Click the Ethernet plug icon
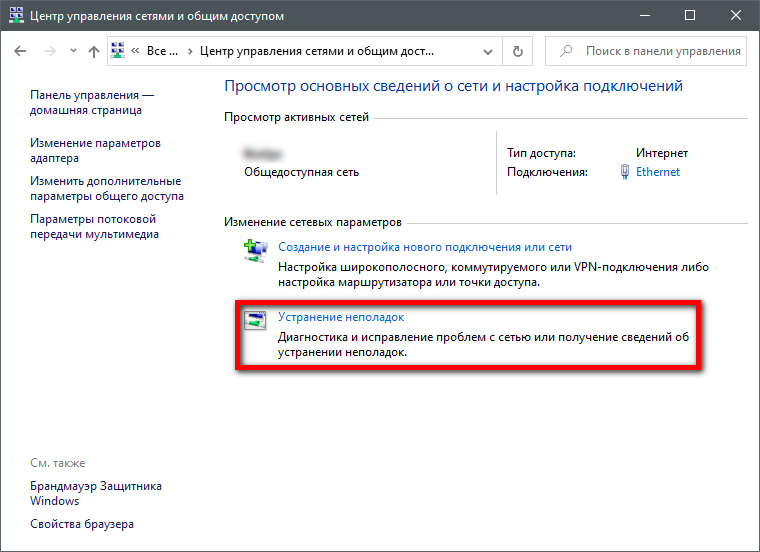The width and height of the screenshot is (760, 552). click(625, 172)
